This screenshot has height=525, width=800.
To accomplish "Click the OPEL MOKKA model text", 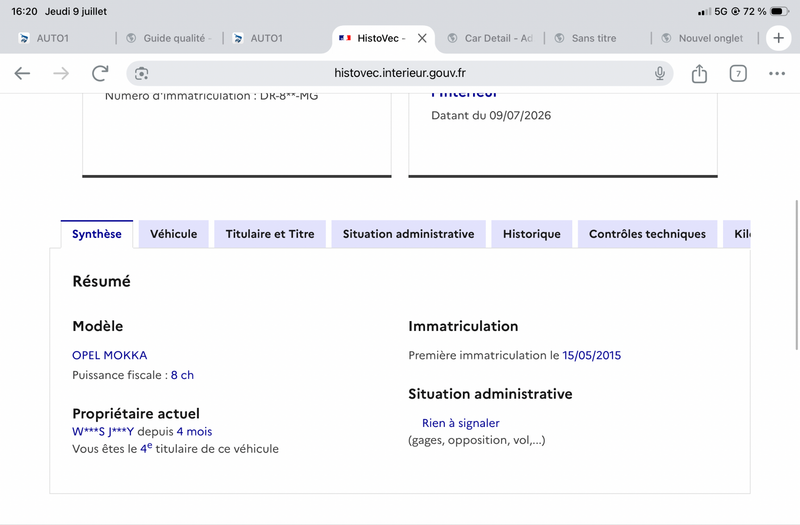I will (x=110, y=355).
